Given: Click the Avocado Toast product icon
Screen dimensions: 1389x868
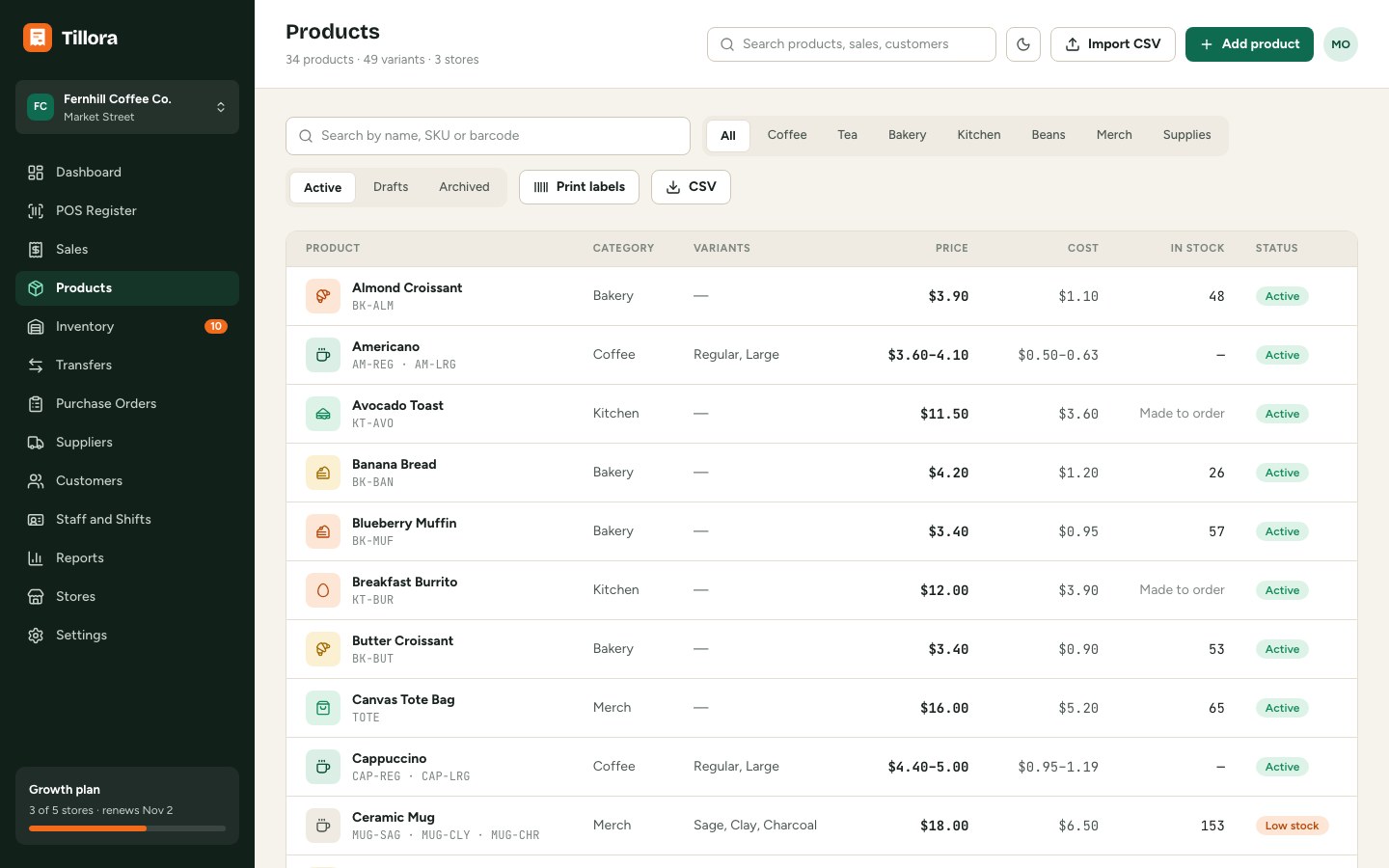Looking at the screenshot, I should [x=323, y=414].
